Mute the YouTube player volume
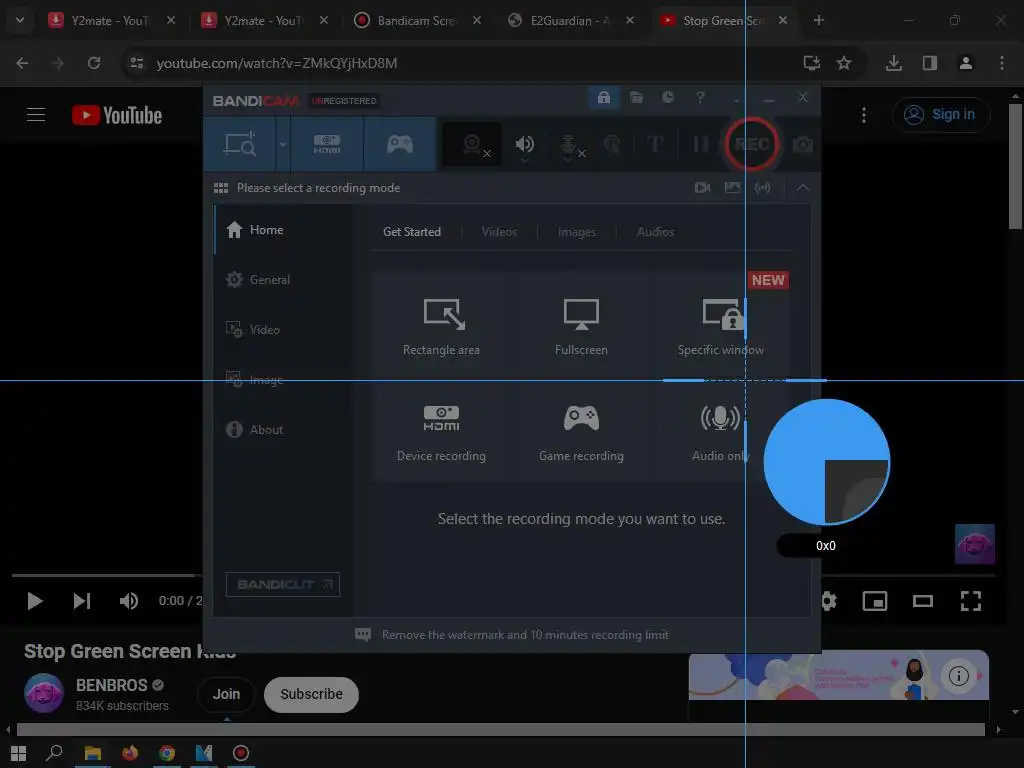Screen dimensions: 1024x768 (x=129, y=601)
